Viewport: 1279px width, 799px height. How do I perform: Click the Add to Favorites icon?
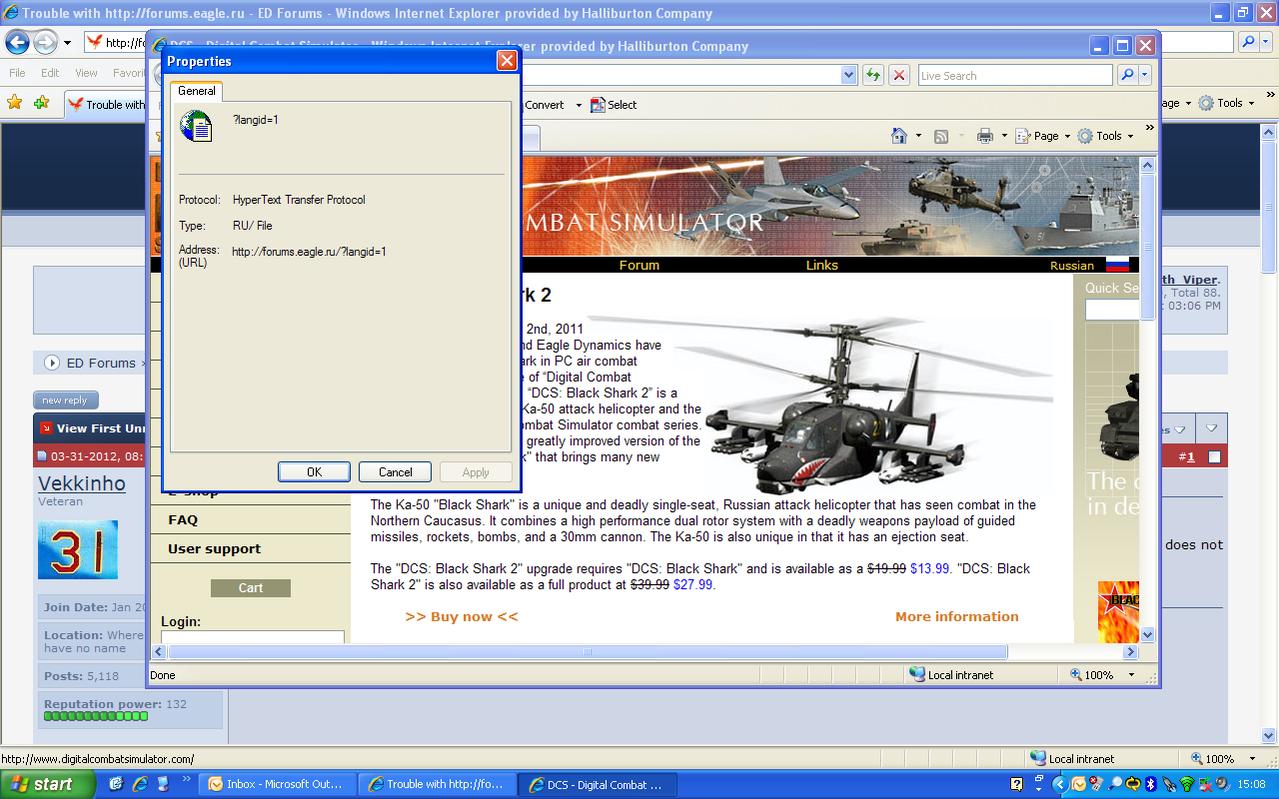click(x=41, y=103)
